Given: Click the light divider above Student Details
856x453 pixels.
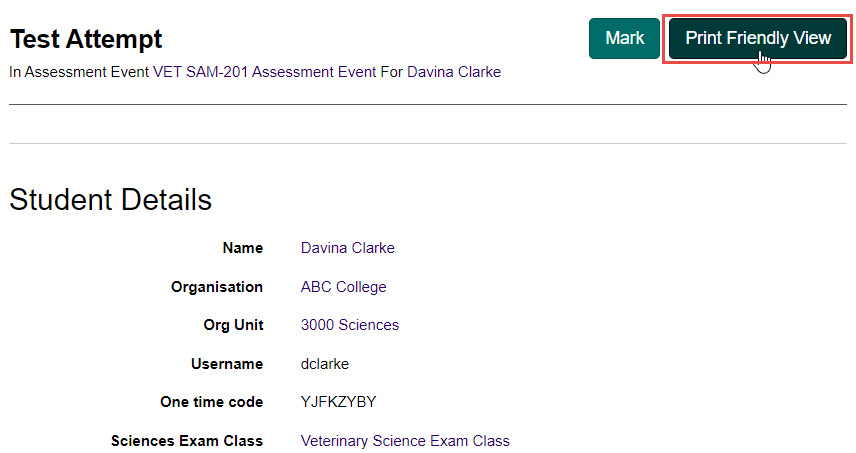Looking at the screenshot, I should coord(428,143).
